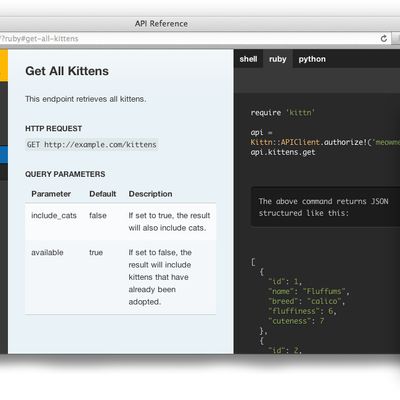
Task: Click the Kittn::APIClient.authorize! code line
Action: tap(325, 142)
